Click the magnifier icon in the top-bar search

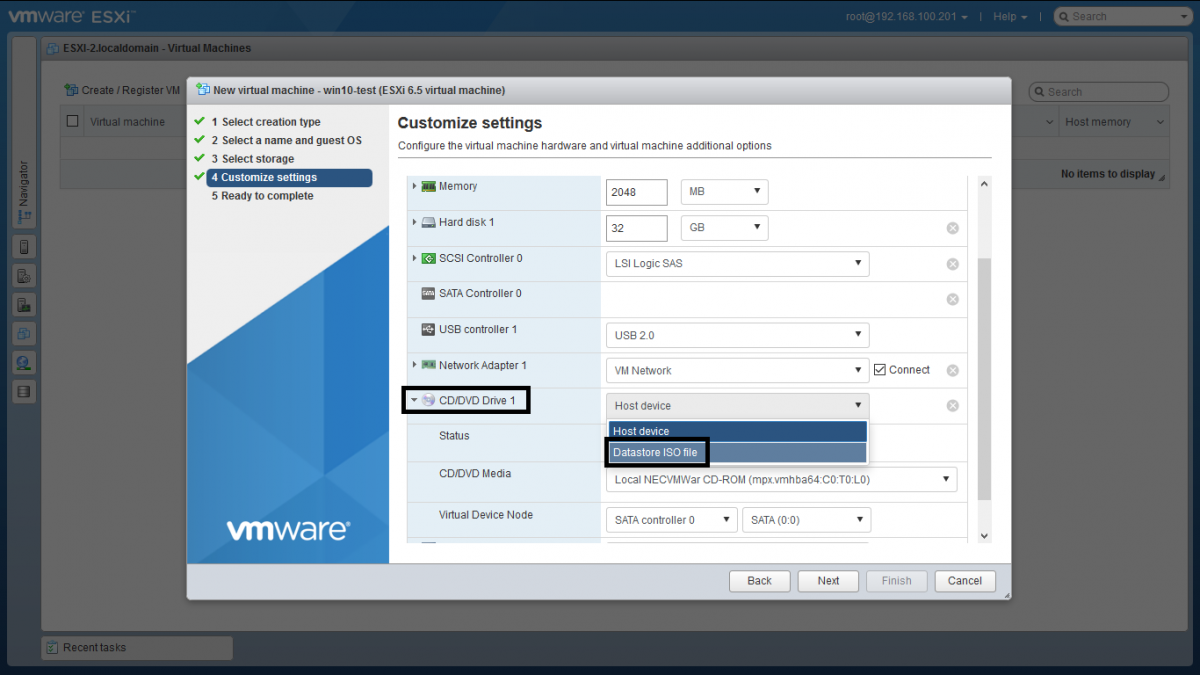tap(1065, 16)
